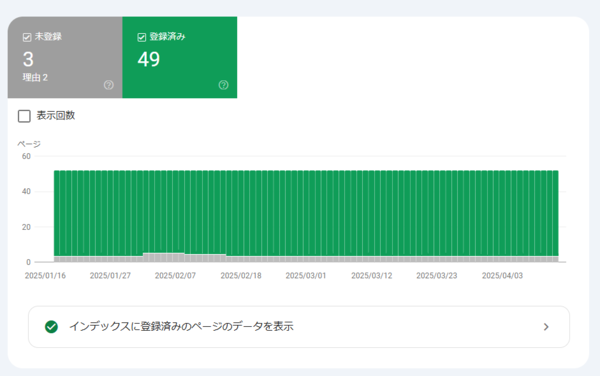Screen dimensions: 600x376
Task: Click the 2025/03/23 date axis label
Action: pyautogui.click(x=437, y=276)
